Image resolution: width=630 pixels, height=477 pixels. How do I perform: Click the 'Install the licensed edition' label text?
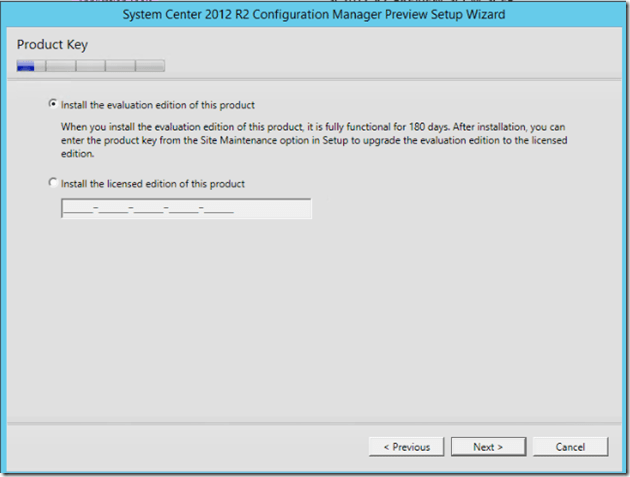[152, 184]
